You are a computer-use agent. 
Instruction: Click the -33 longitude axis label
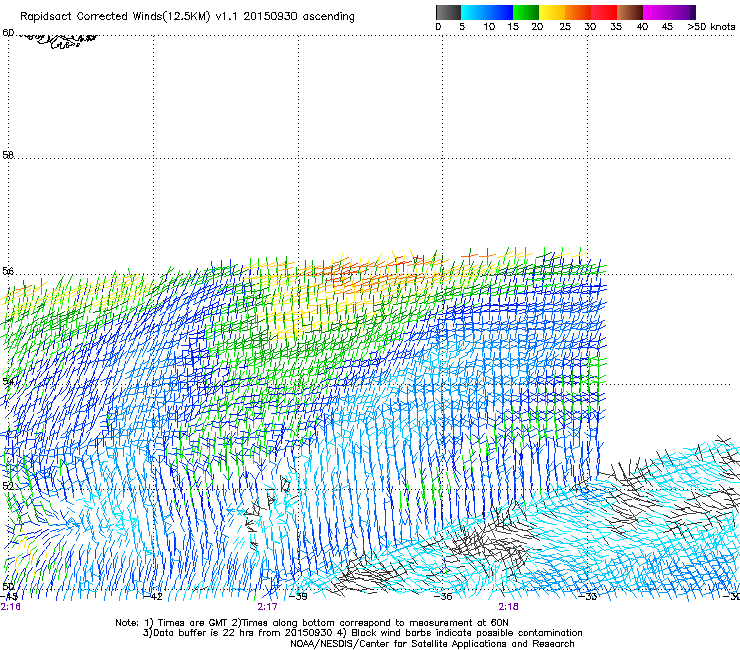(588, 597)
